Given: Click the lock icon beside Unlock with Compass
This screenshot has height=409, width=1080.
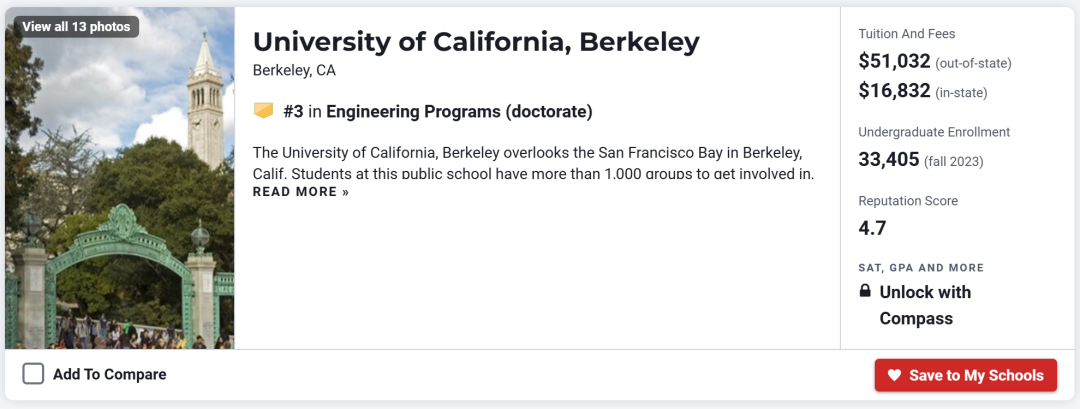Looking at the screenshot, I should coord(865,292).
